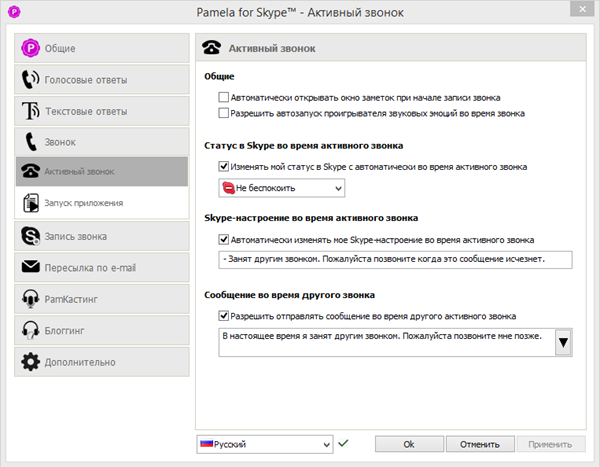Open the Блоггинг section
Screen dimensions: 600x467
(x=102, y=330)
